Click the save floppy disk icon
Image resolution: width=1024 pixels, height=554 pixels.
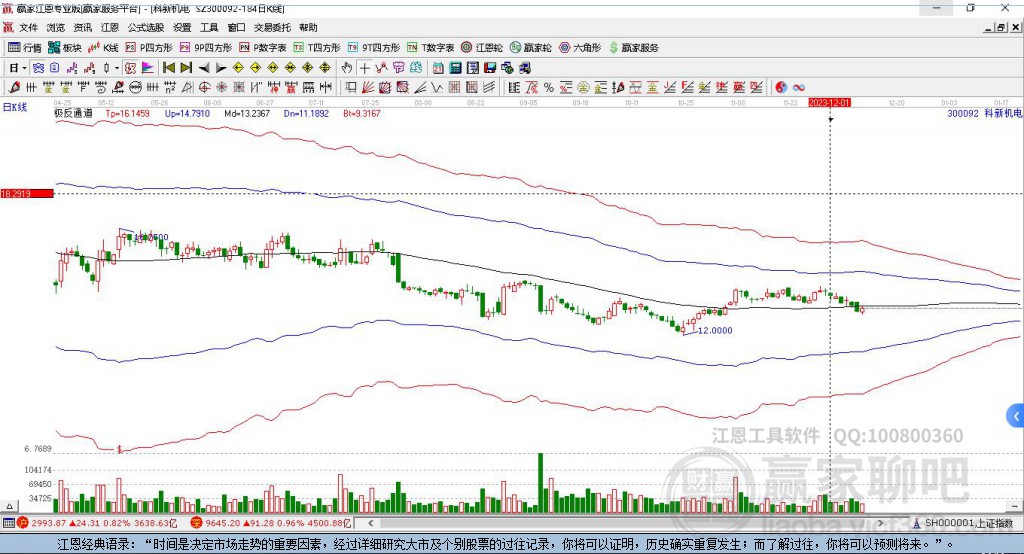pos(490,68)
